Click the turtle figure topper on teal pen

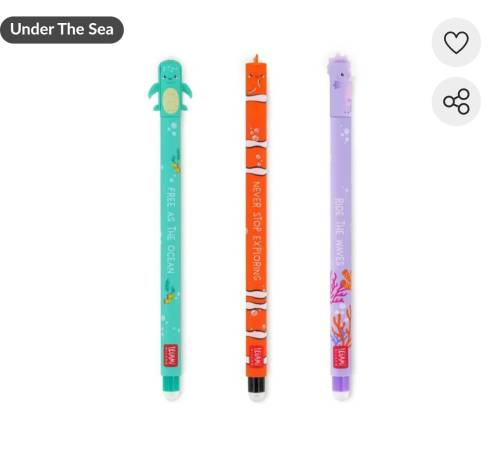[x=170, y=86]
